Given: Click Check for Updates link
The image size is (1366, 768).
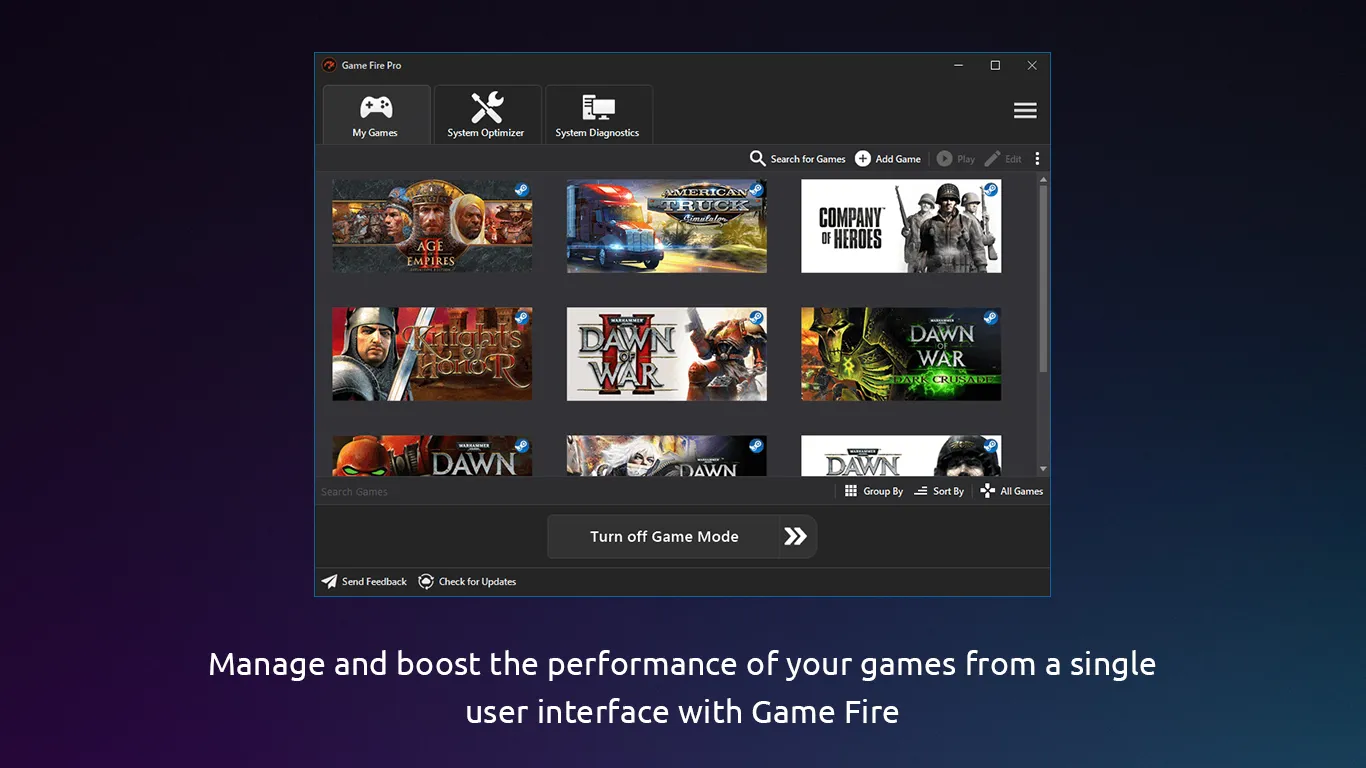Looking at the screenshot, I should 467,581.
